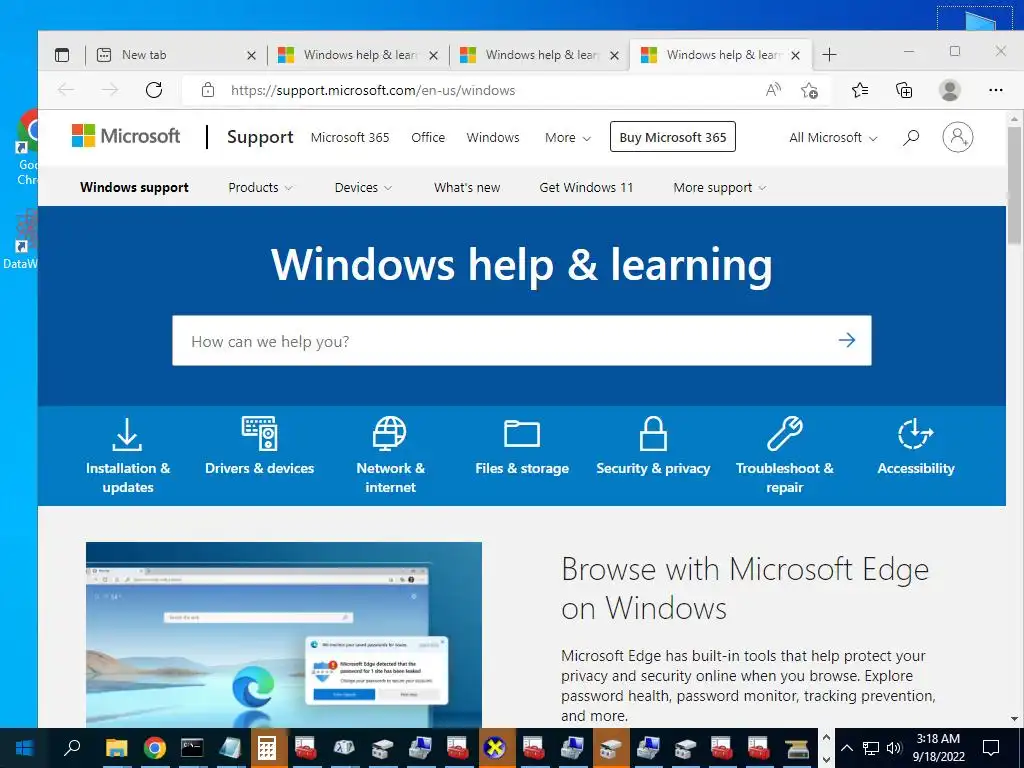Screen dimensions: 1024x768
Task: Open Edge Settings and more menu
Action: [995, 90]
